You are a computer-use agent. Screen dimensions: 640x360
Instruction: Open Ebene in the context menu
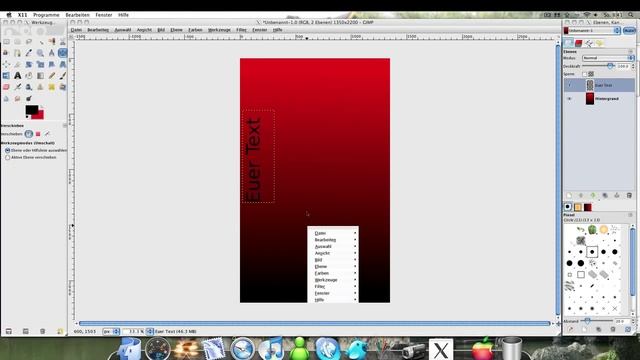coord(333,267)
